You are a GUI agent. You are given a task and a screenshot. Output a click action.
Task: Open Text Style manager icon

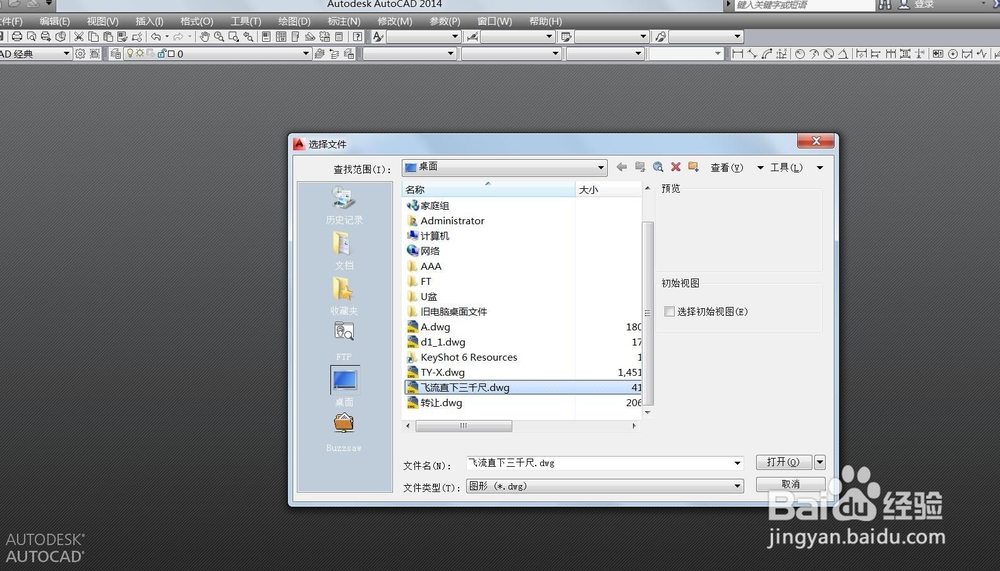tap(378, 37)
